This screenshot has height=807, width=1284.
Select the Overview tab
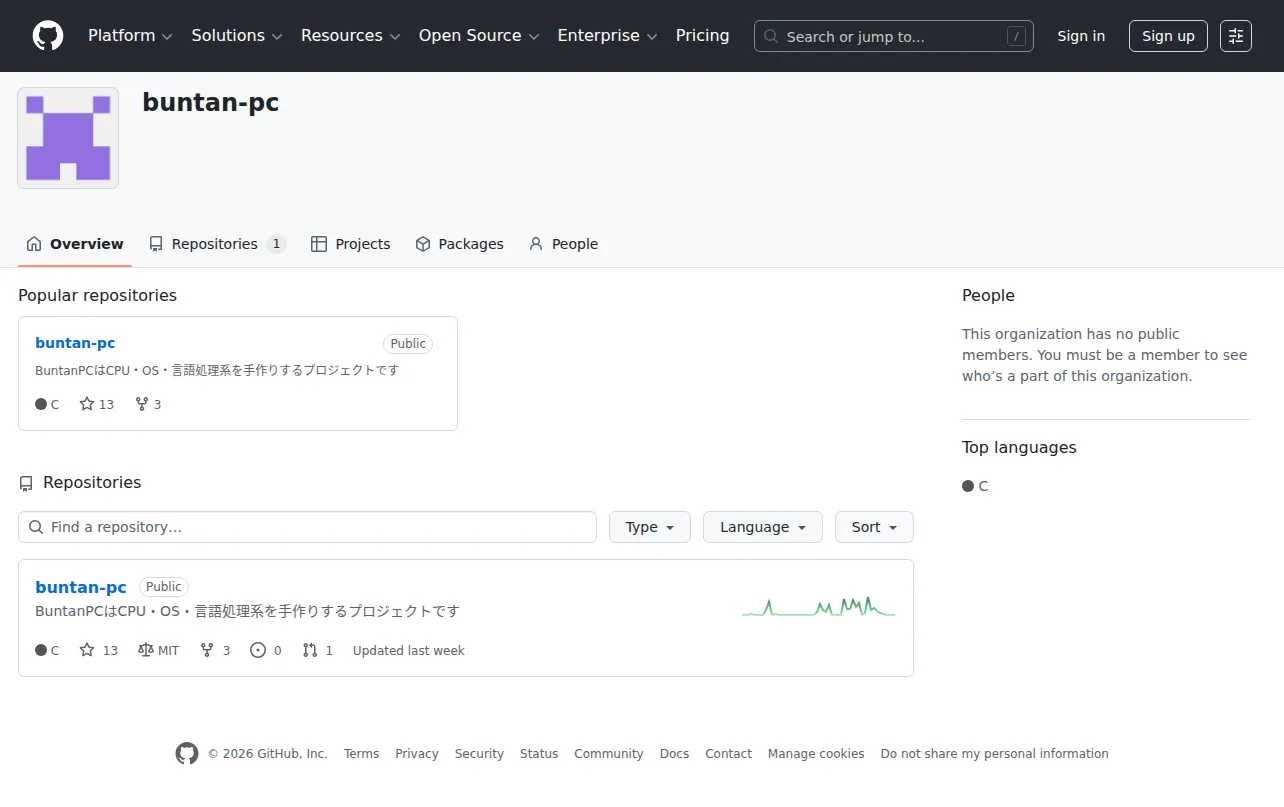tap(75, 244)
